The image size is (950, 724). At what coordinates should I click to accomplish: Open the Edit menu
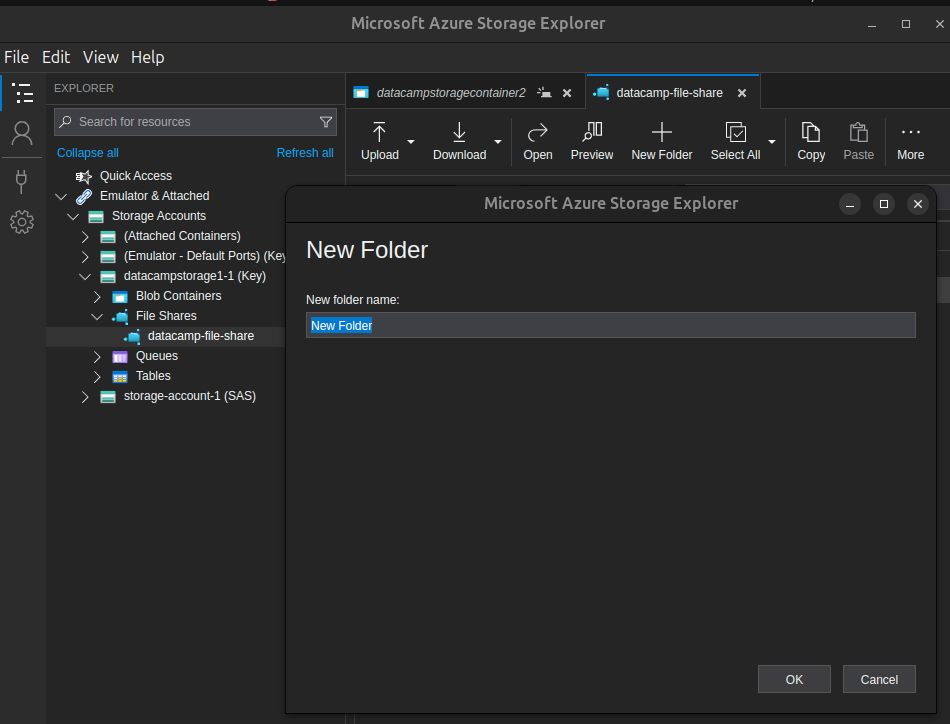[x=56, y=57]
